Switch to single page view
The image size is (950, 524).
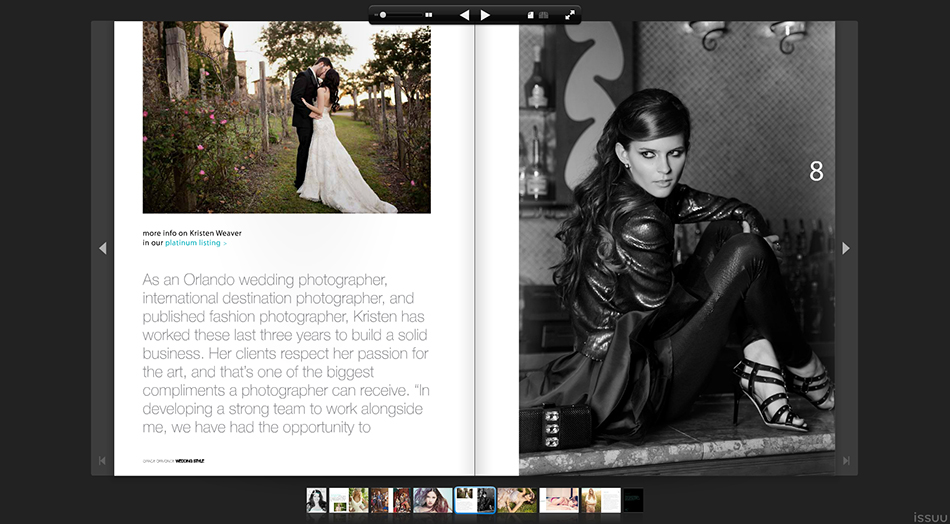531,15
